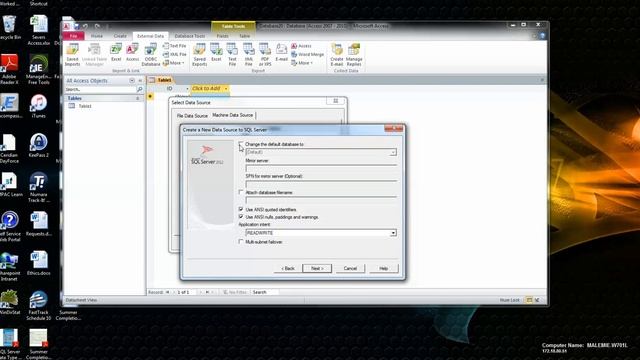This screenshot has width=640, height=360.
Task: Click navigation pane Search box
Action: tap(100, 89)
